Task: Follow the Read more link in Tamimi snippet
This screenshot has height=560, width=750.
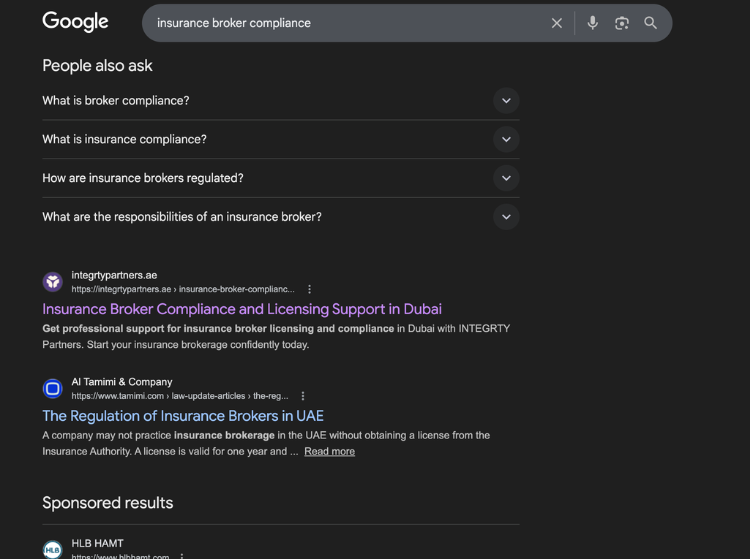Action: point(330,451)
